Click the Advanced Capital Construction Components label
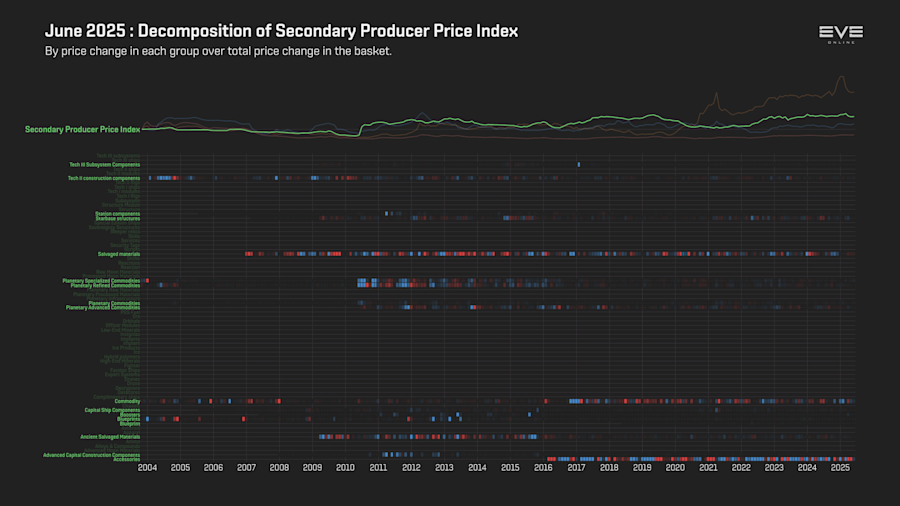The width and height of the screenshot is (900, 506). [92, 455]
